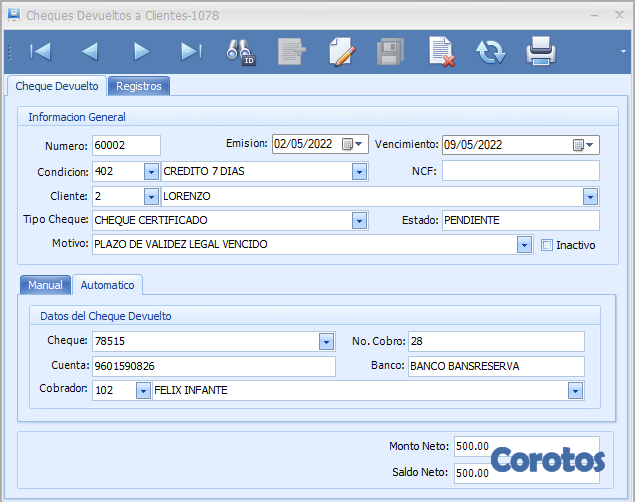Click the NCF text field
The image size is (635, 502).
click(520, 171)
